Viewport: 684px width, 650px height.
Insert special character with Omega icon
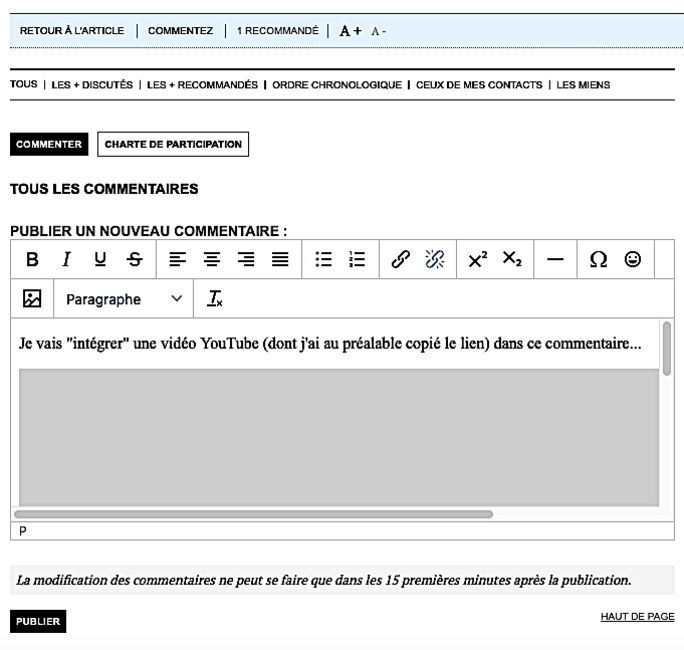(598, 259)
